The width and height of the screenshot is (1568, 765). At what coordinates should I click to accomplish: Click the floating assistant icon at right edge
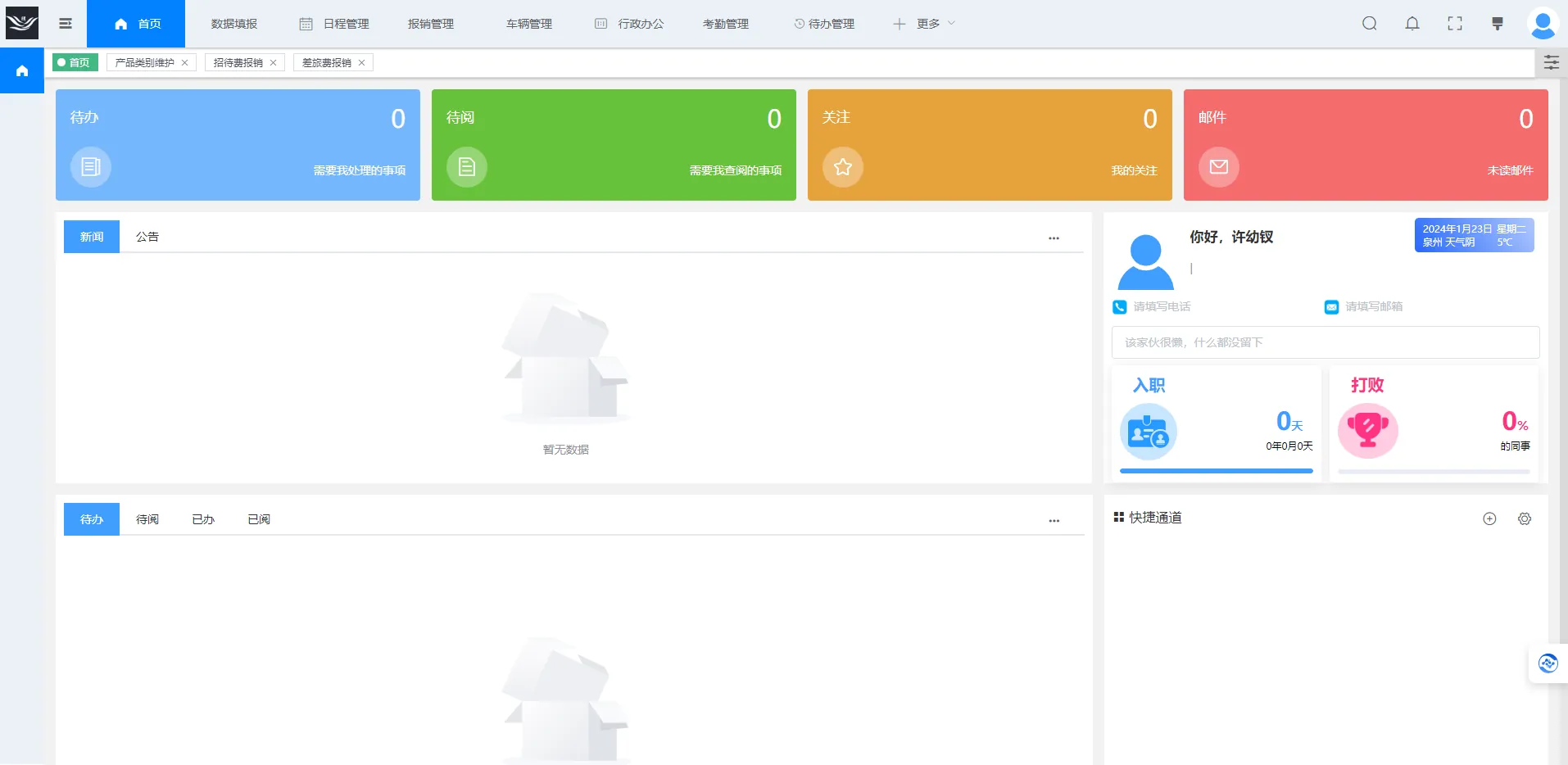(x=1548, y=663)
